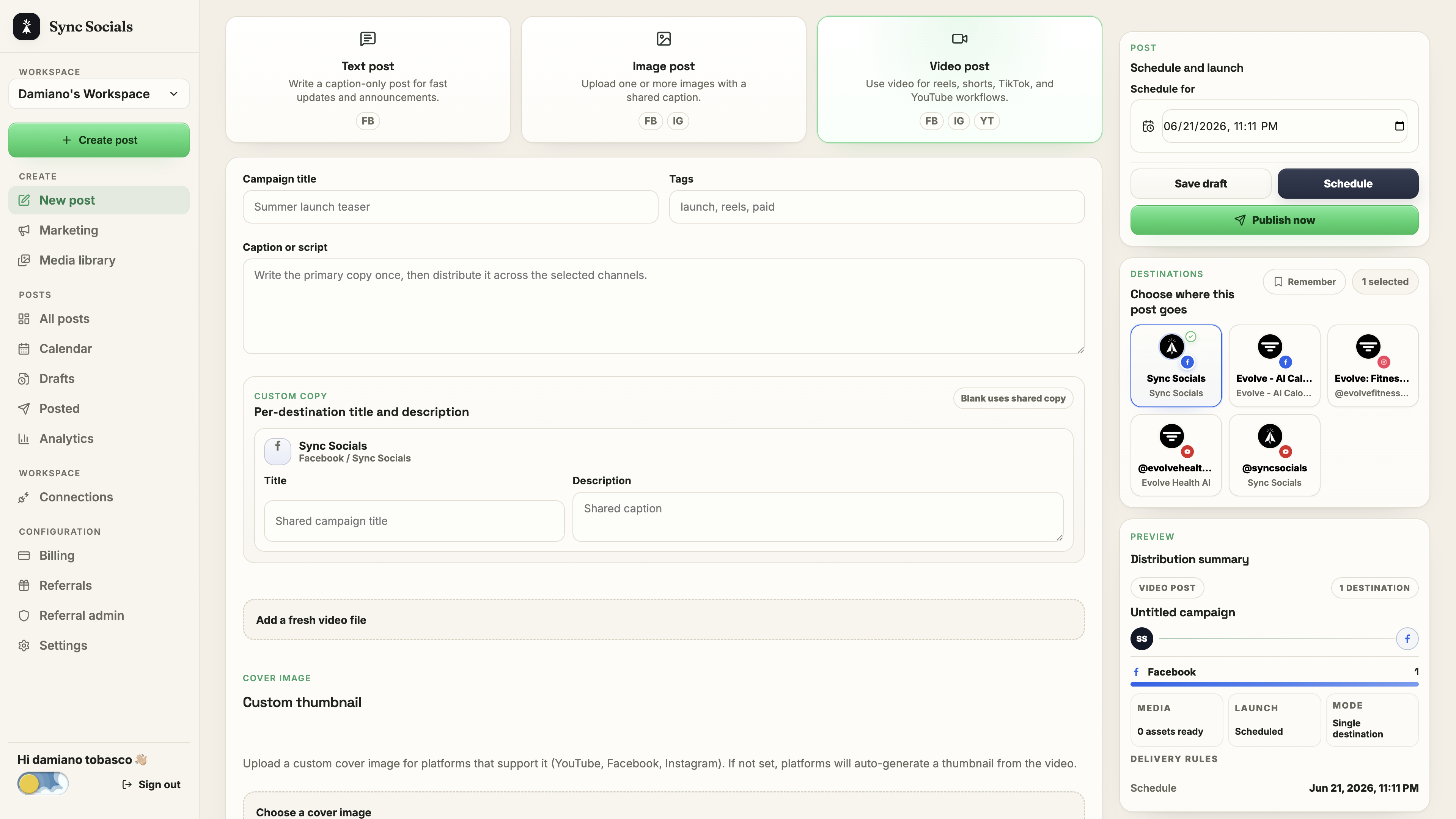Select Evolve: Fitness Instagram destination
Screen dimensions: 1456x819
(x=1372, y=366)
